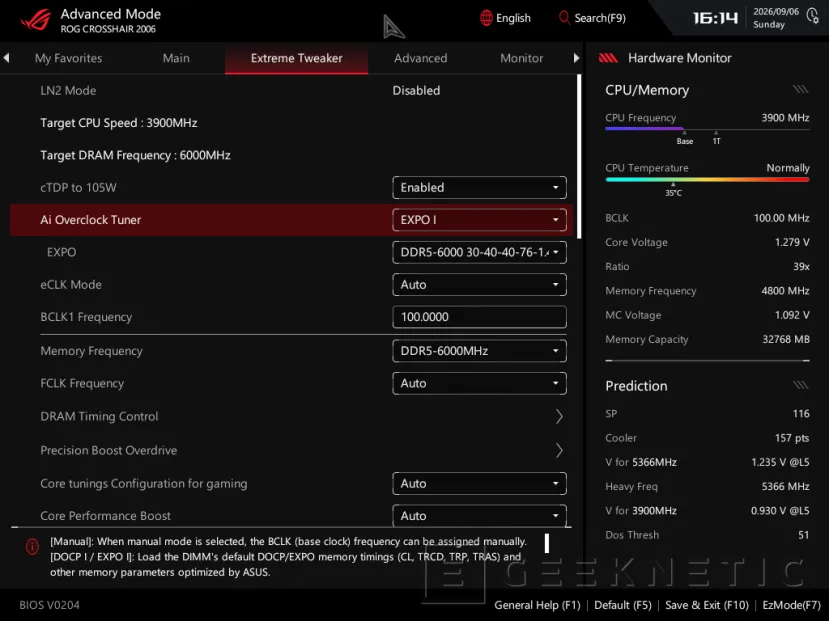The width and height of the screenshot is (829, 621).
Task: Click LN2 Mode Disabled value
Action: pyautogui.click(x=416, y=90)
